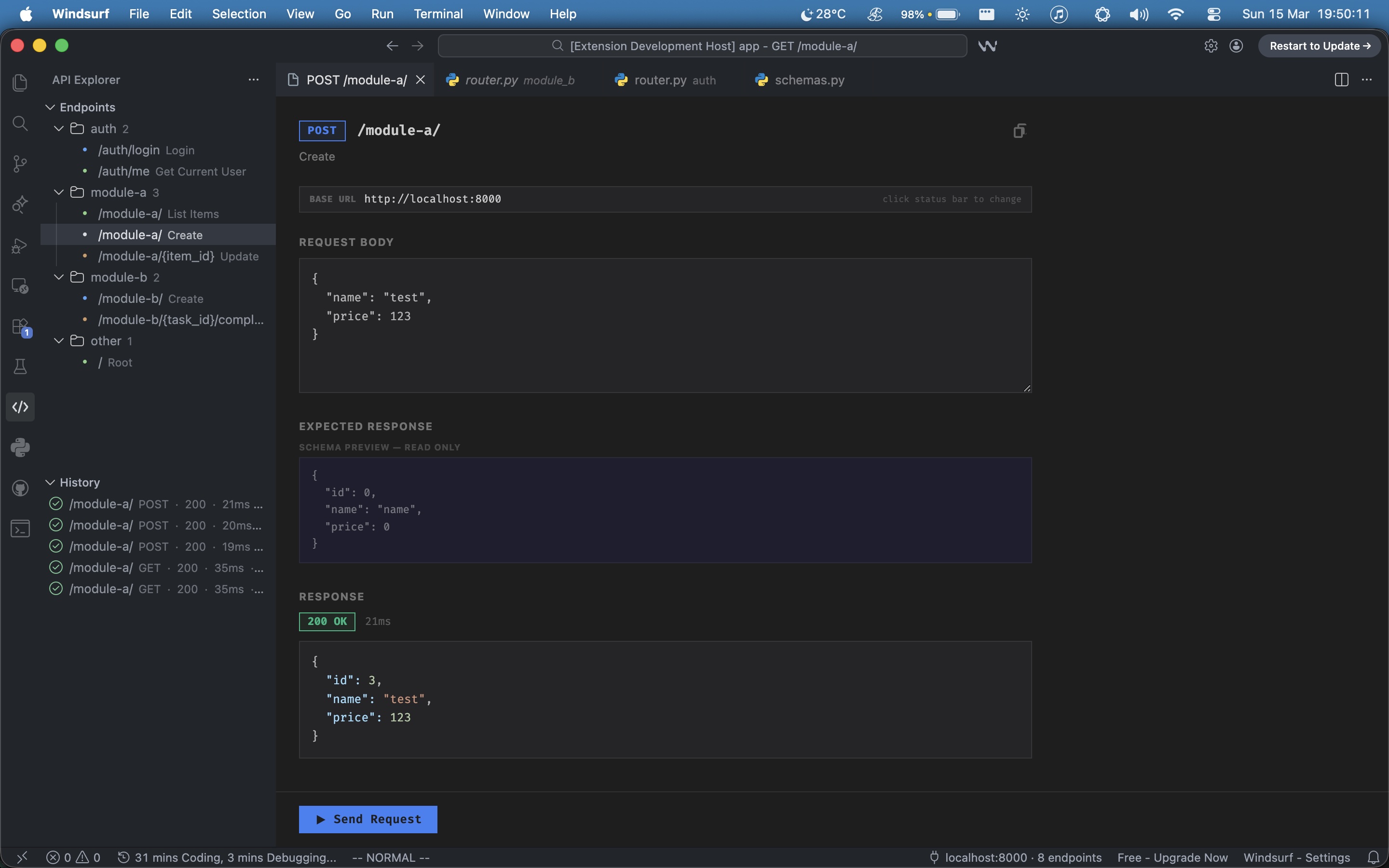Image resolution: width=1389 pixels, height=868 pixels.
Task: Open the Python icon in activity bar
Action: tap(20, 448)
